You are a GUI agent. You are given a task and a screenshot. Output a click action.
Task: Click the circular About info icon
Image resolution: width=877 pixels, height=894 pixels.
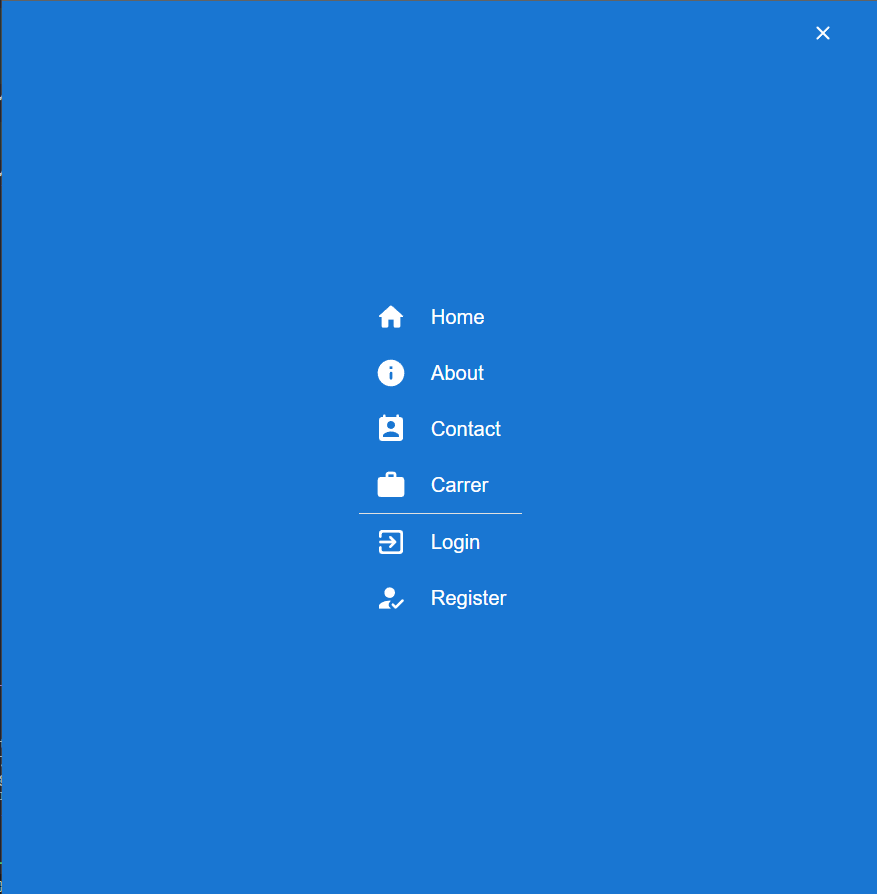[391, 372]
